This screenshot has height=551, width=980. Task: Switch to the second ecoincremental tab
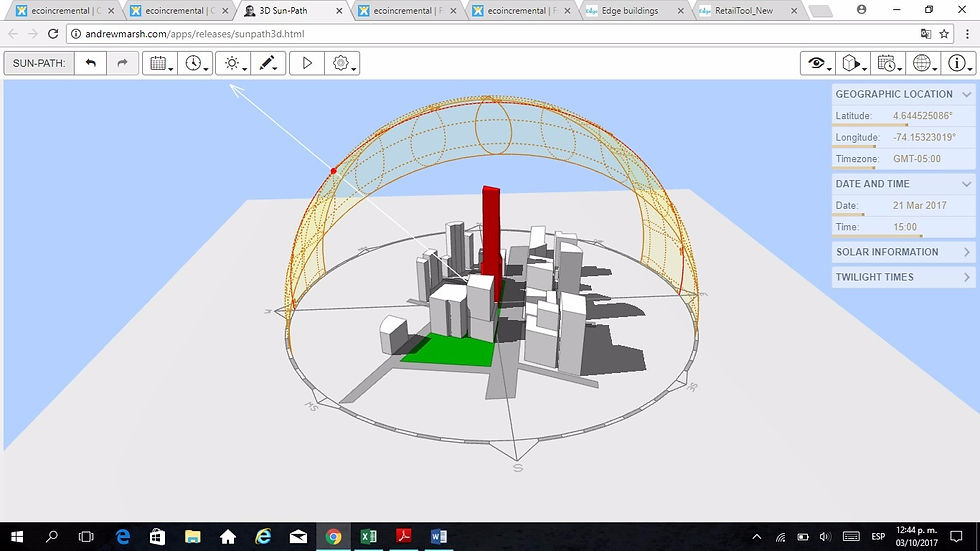click(x=178, y=11)
